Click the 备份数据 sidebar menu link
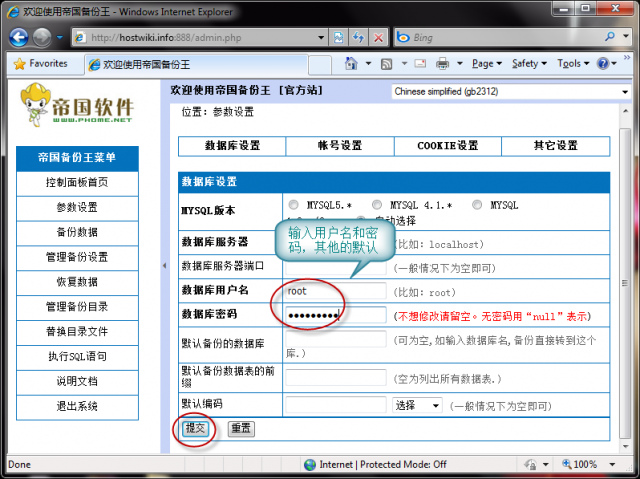Image resolution: width=640 pixels, height=479 pixels. [x=77, y=231]
